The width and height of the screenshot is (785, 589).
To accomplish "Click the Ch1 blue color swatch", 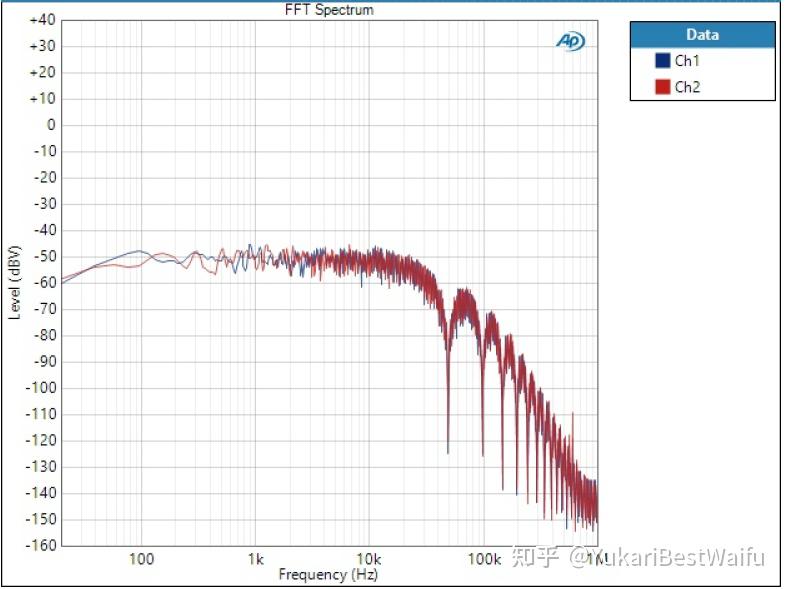I will click(x=662, y=61).
